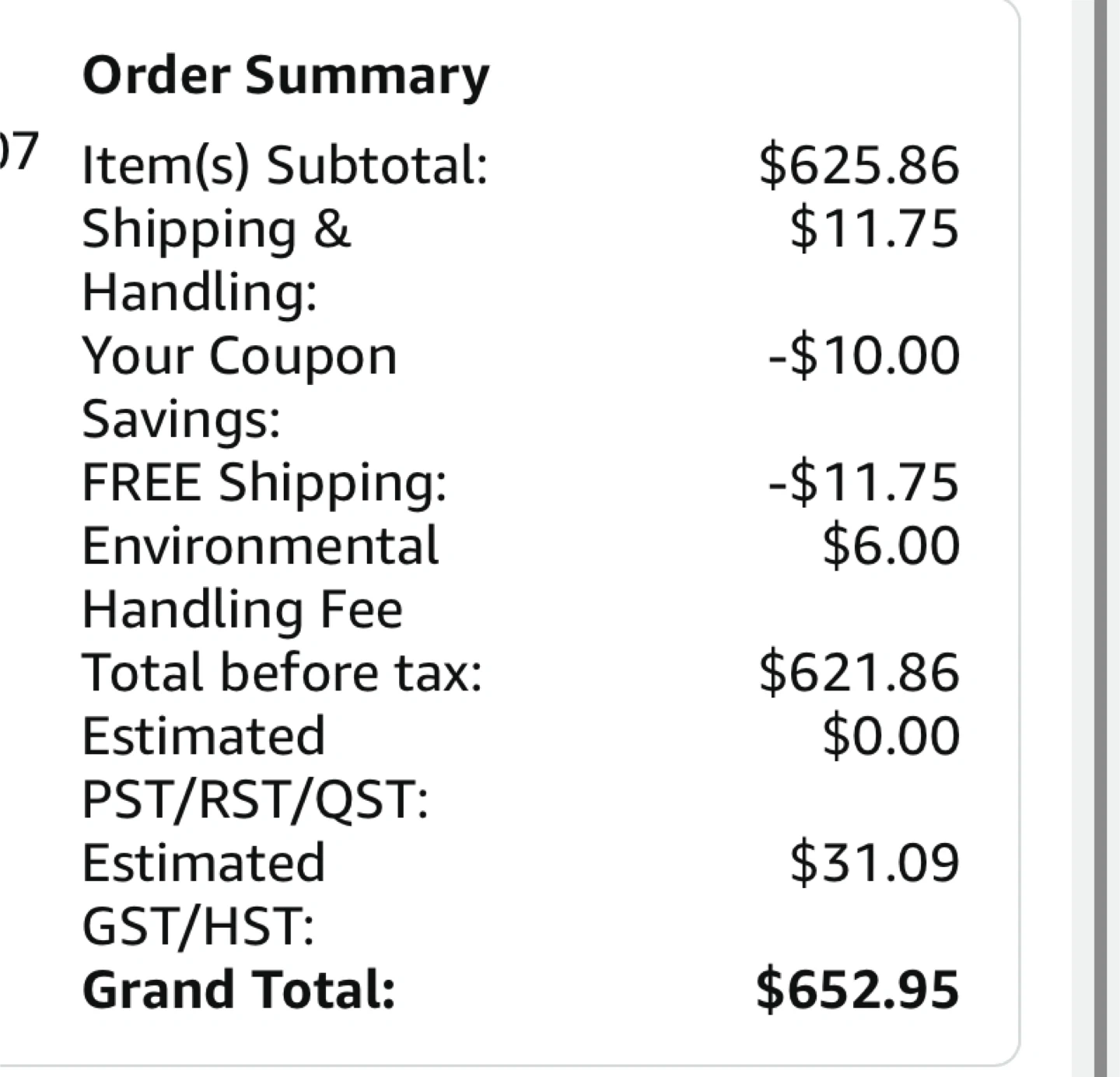Select the Estimated PST/RST/QST label
The image size is (1120, 1077).
point(254,768)
